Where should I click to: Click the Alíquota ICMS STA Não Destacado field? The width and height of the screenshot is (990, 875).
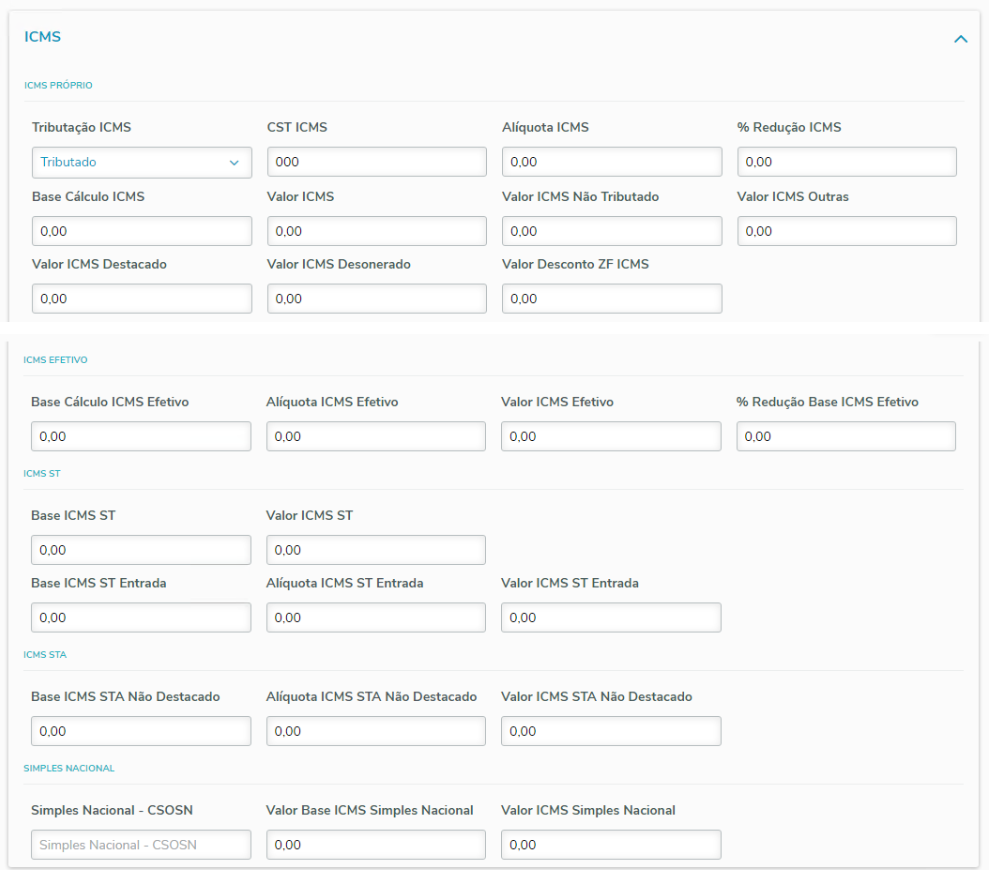(376, 732)
